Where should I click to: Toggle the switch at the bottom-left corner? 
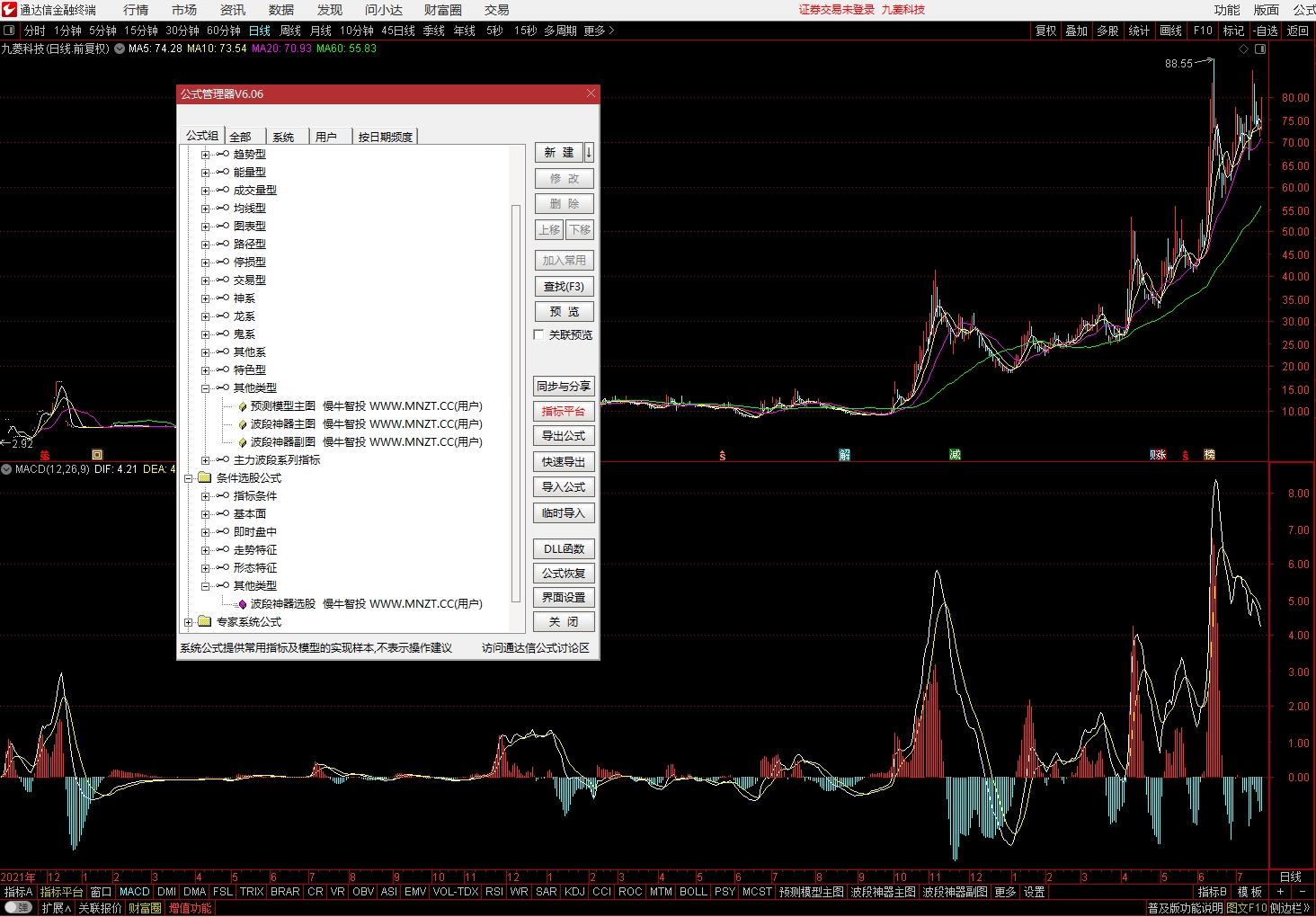pyautogui.click(x=18, y=908)
